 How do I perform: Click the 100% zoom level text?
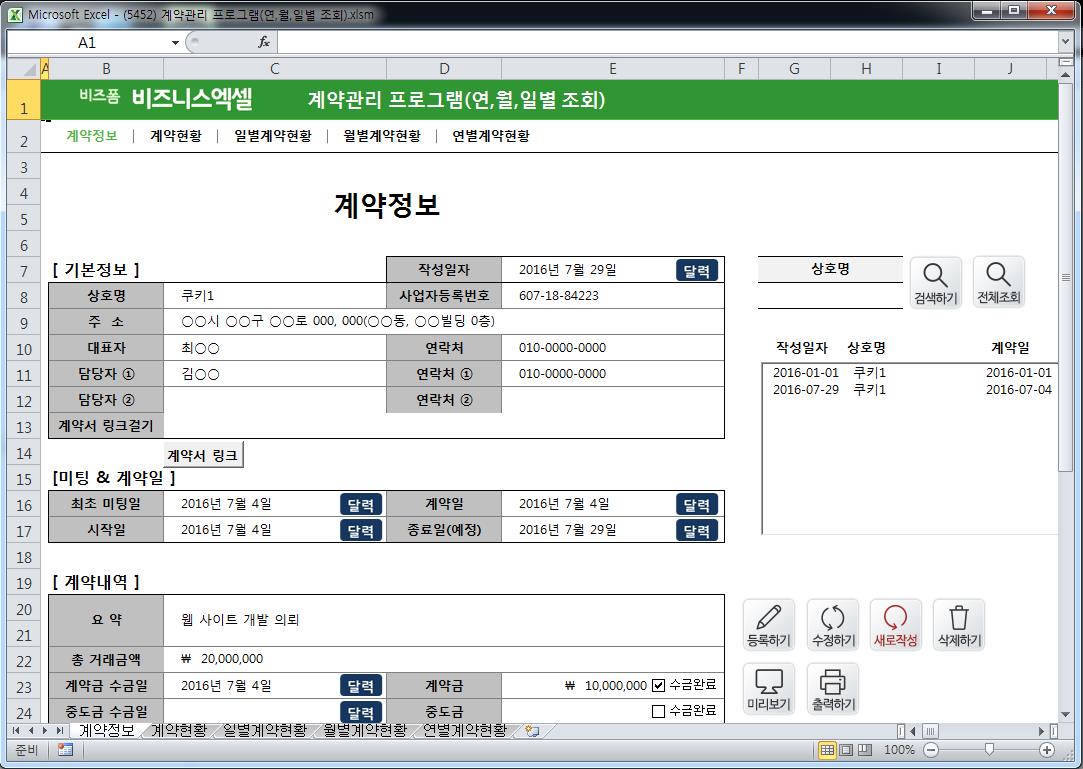click(899, 750)
